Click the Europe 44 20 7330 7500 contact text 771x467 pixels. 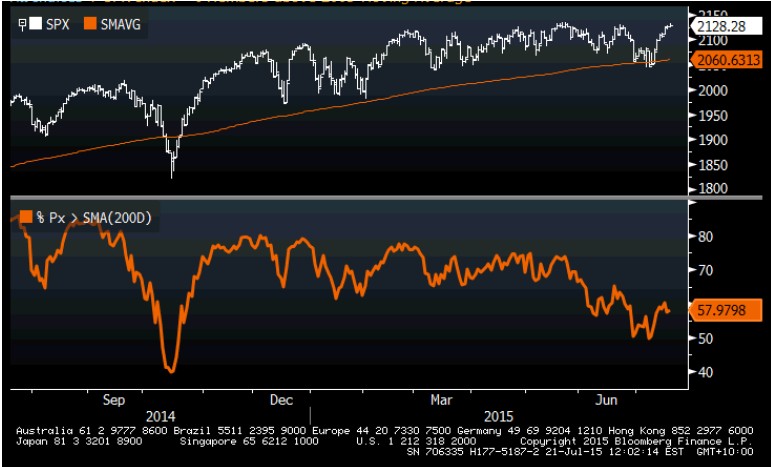(x=382, y=431)
